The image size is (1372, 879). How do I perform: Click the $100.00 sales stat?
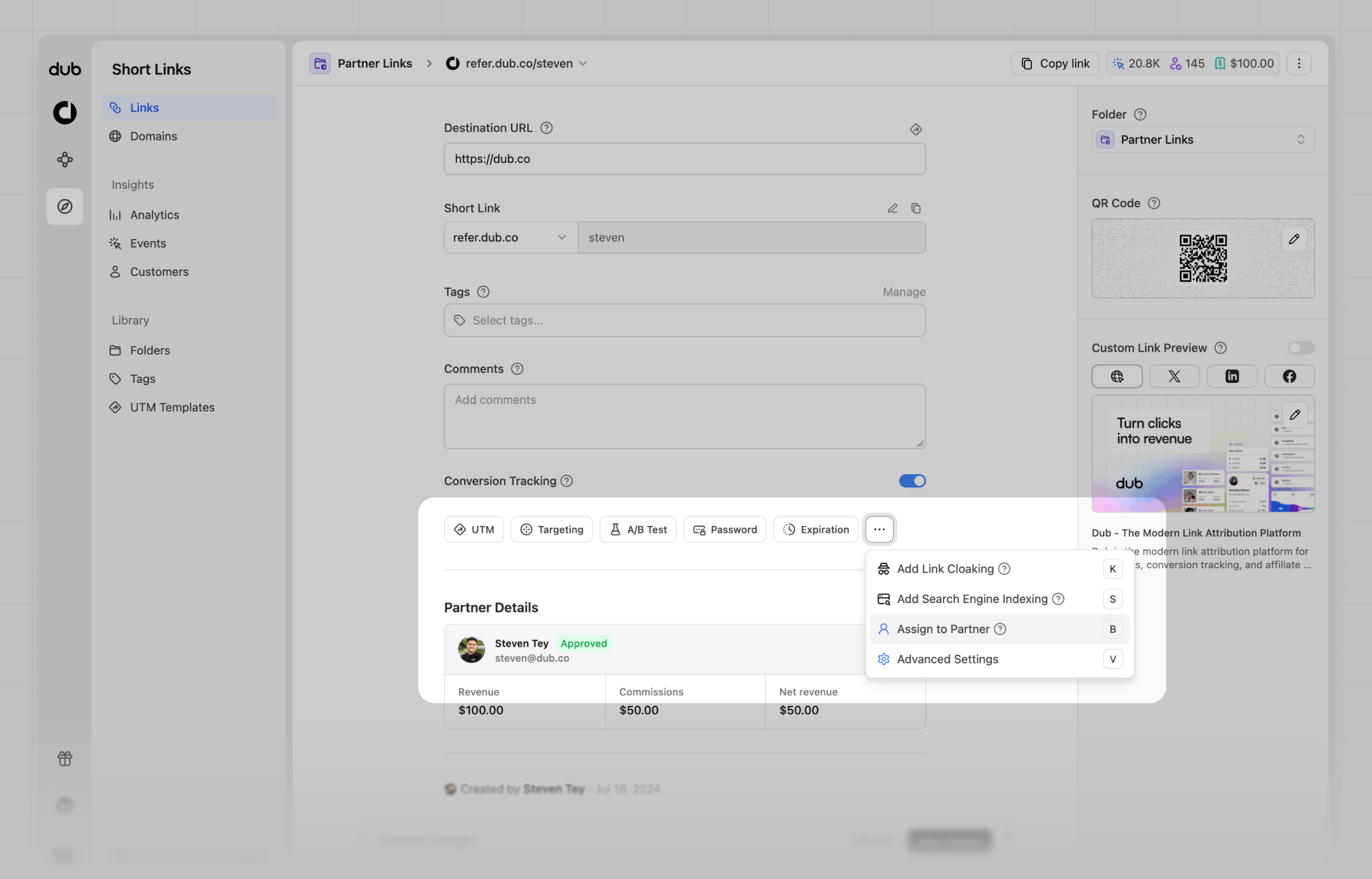(x=1244, y=63)
